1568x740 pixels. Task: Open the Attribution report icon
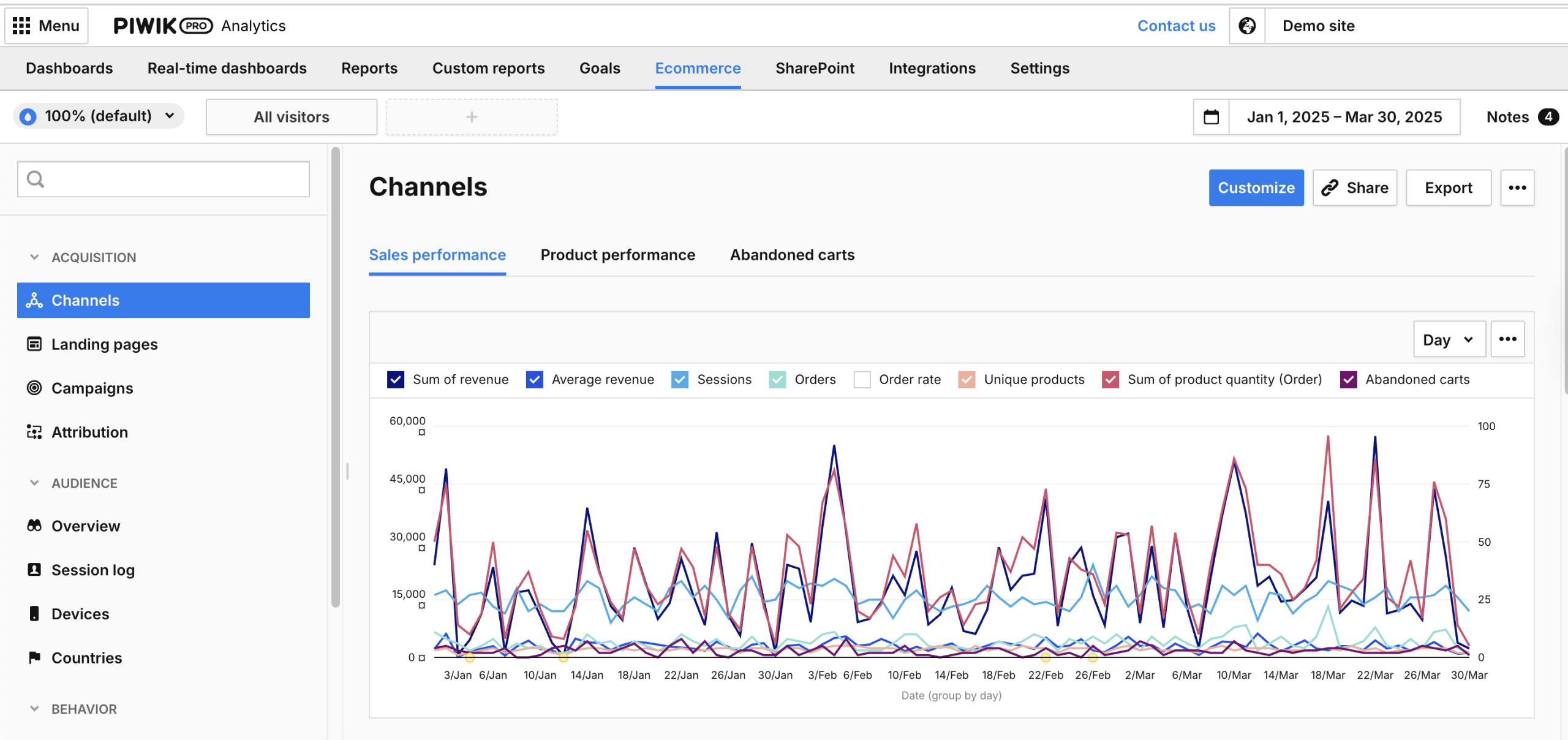(35, 432)
